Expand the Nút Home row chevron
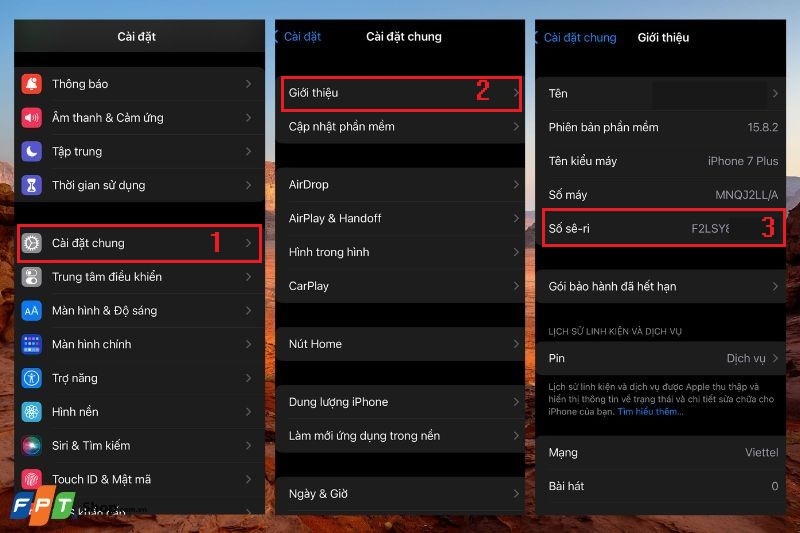 tap(516, 344)
